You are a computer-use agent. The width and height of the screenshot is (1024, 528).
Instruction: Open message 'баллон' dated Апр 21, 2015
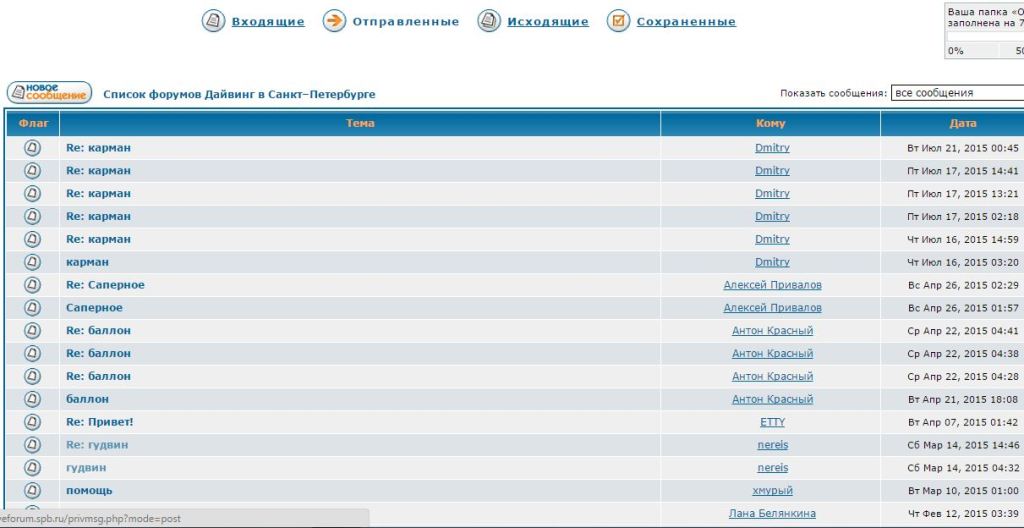[87, 399]
